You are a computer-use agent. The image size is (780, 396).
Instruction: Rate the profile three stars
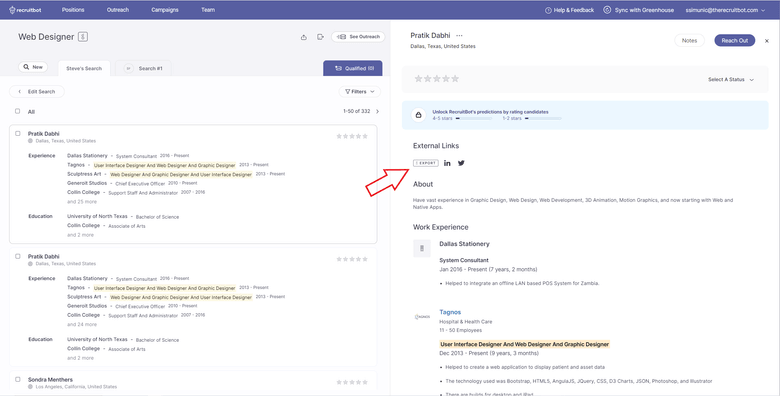(437, 79)
